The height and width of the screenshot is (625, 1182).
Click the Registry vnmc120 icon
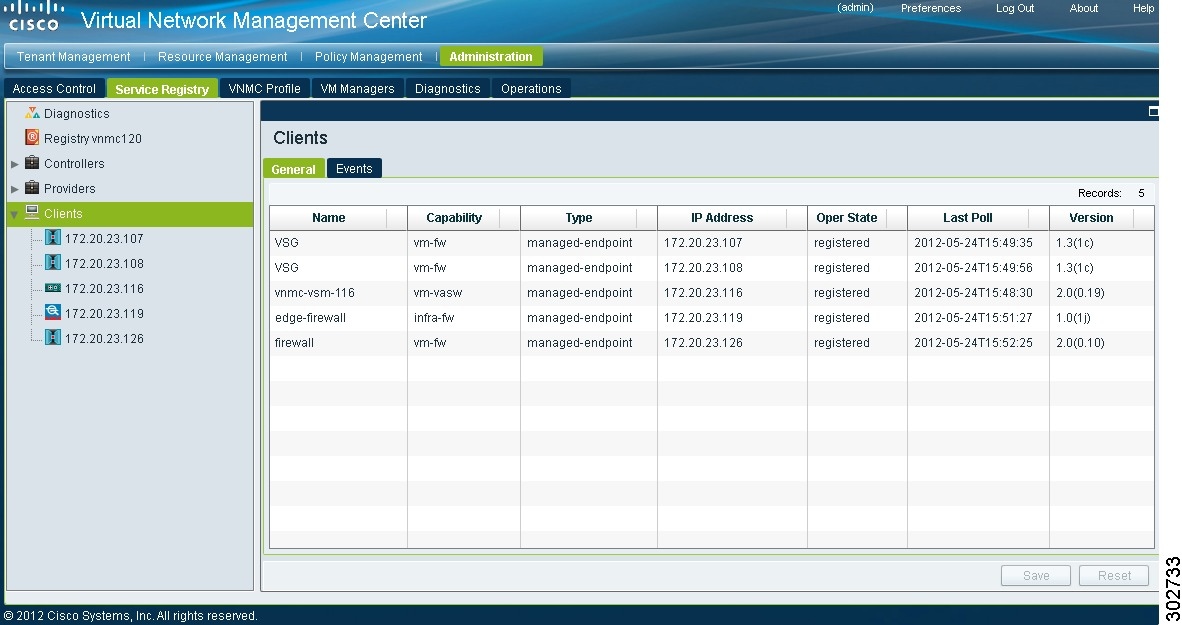click(x=32, y=137)
